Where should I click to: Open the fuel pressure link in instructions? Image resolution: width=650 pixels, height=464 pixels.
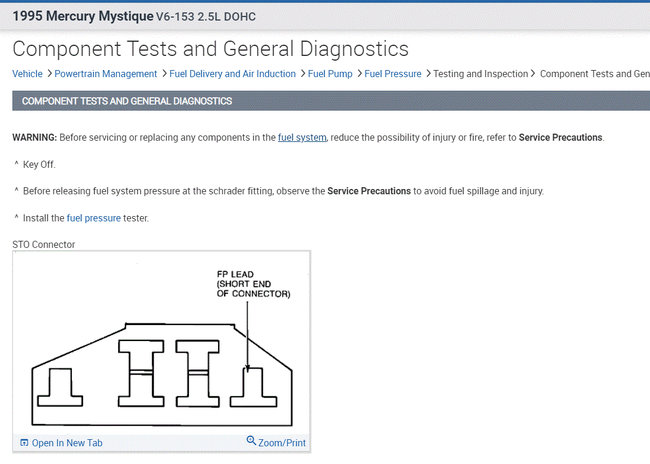[94, 218]
